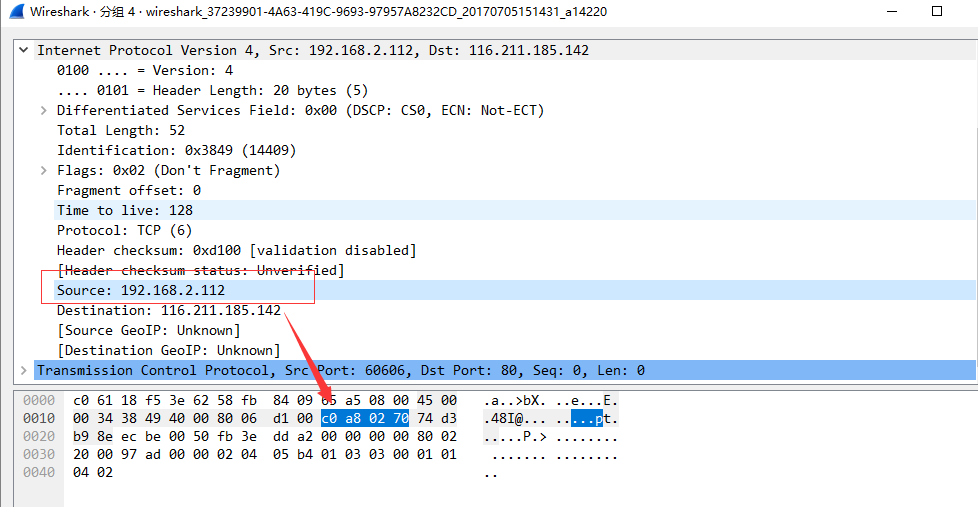Collapse the Internet Protocol Version 4 section
Viewport: 978px width, 507px height.
(x=24, y=50)
